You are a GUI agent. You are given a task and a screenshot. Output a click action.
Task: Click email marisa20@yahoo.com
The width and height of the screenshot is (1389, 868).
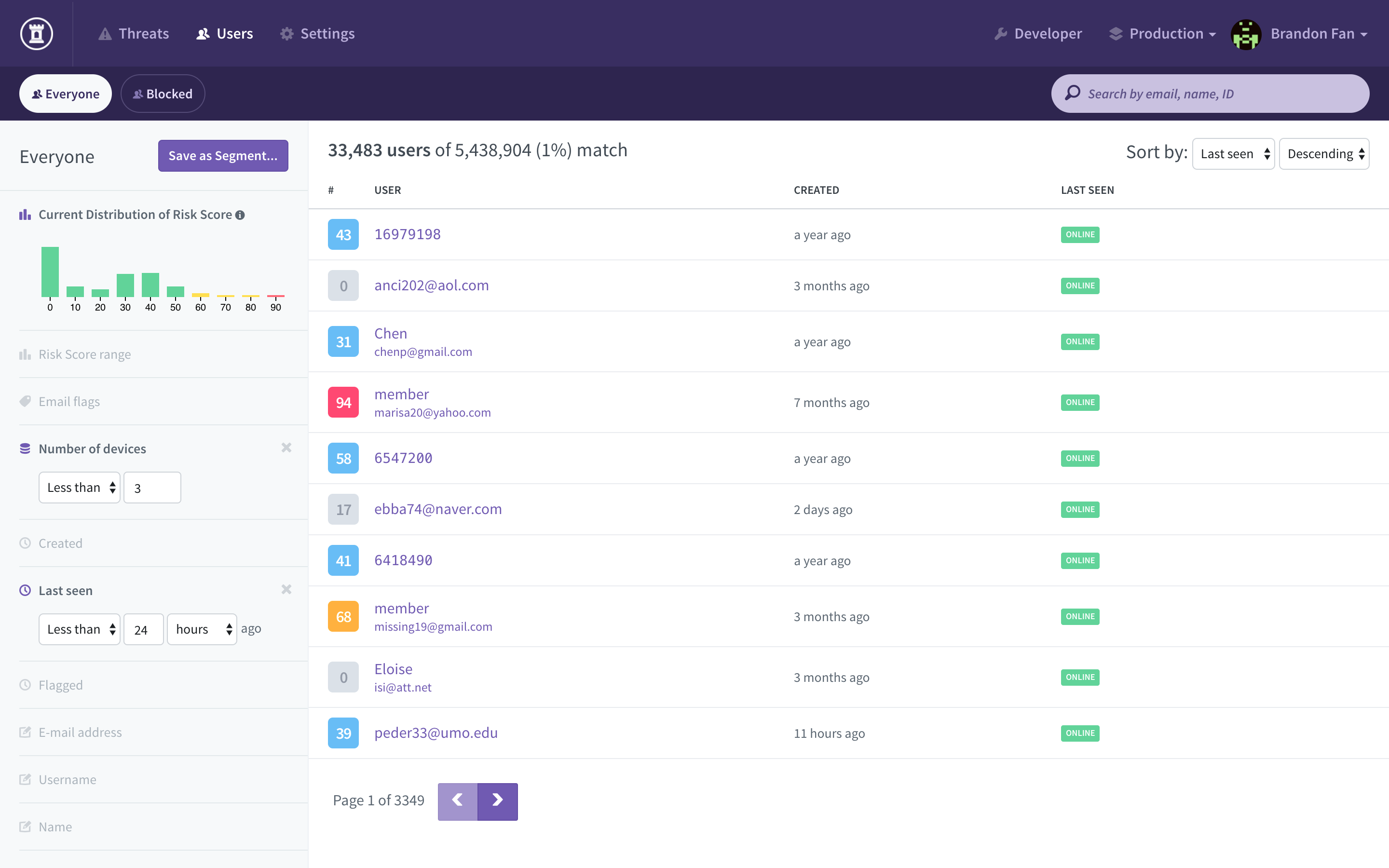(x=432, y=412)
